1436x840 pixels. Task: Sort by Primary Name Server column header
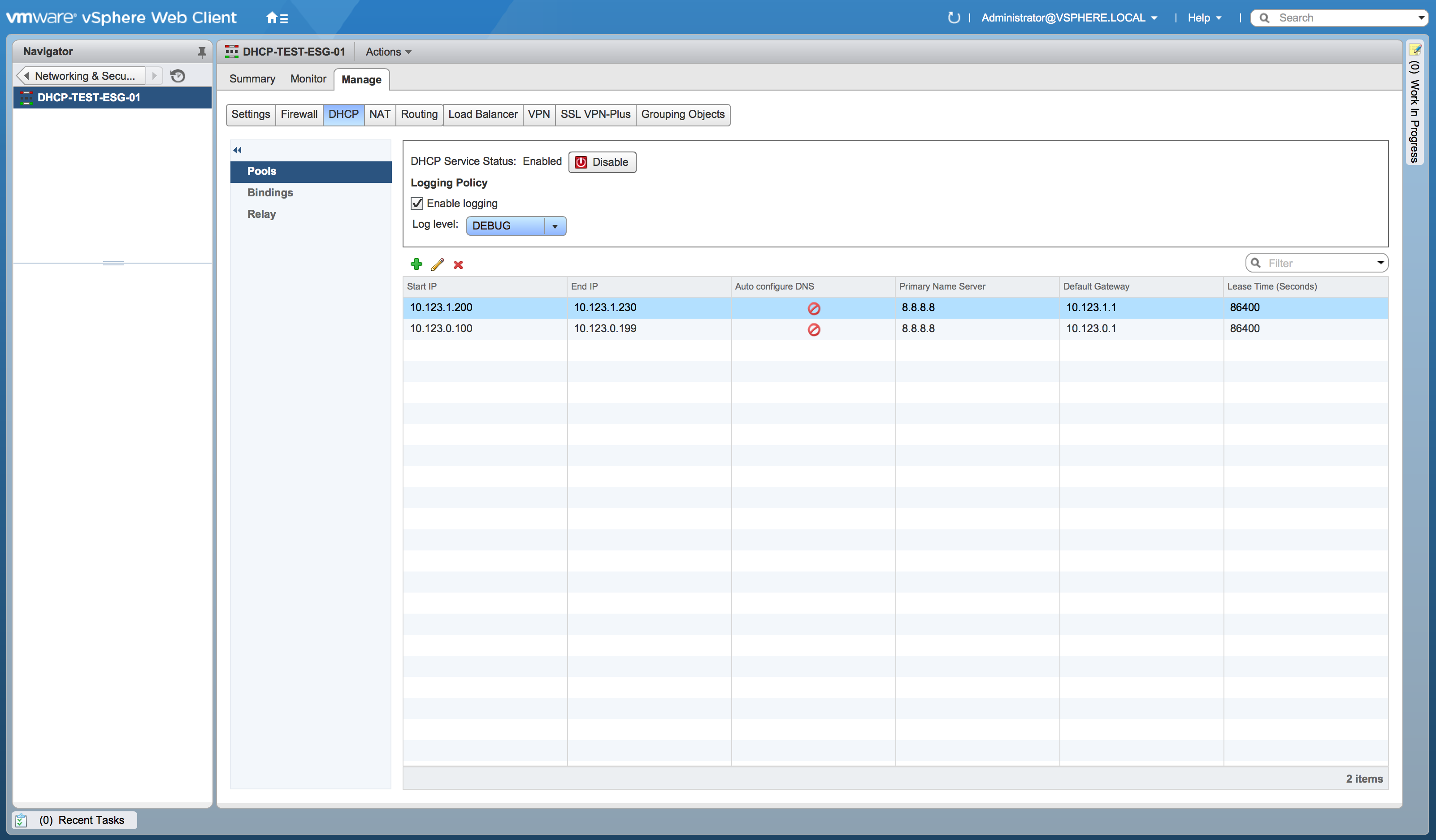[977, 286]
